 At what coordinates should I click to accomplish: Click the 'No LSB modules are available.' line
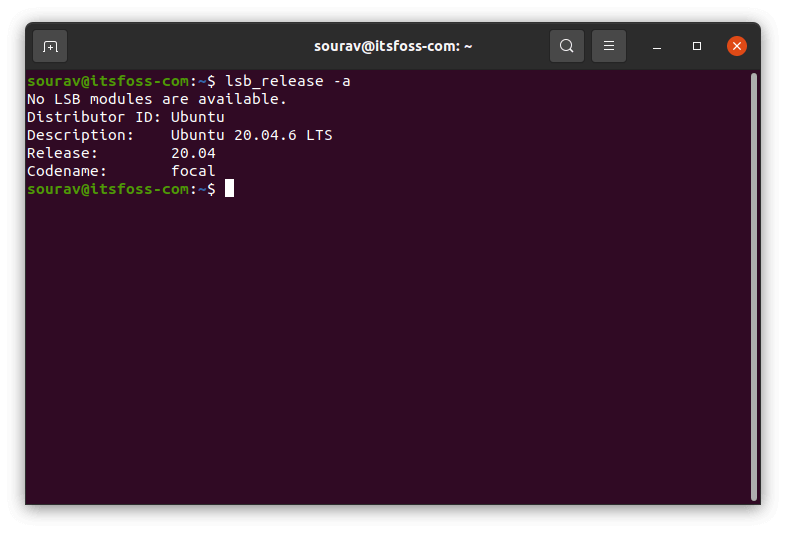(157, 99)
